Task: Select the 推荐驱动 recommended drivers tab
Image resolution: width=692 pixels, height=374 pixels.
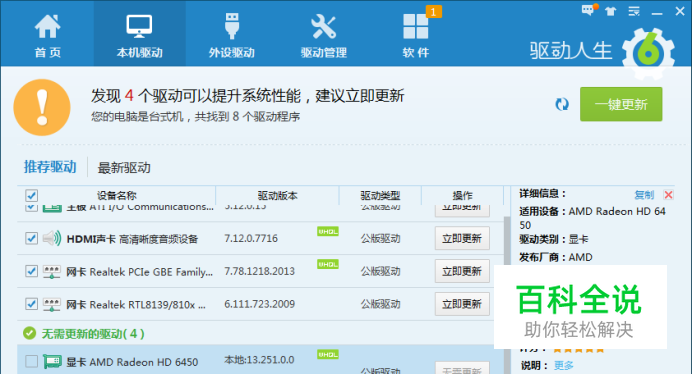Action: click(50, 167)
